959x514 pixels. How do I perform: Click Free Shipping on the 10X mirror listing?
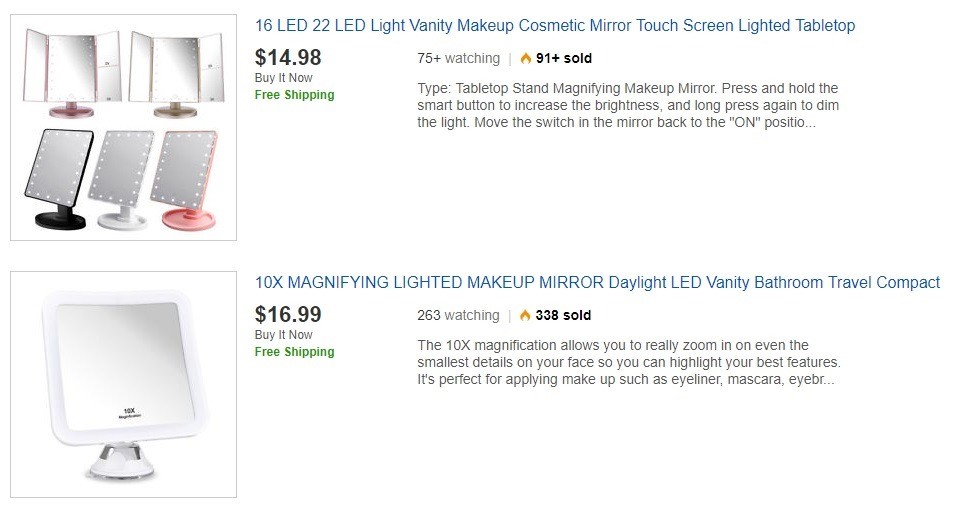point(294,352)
